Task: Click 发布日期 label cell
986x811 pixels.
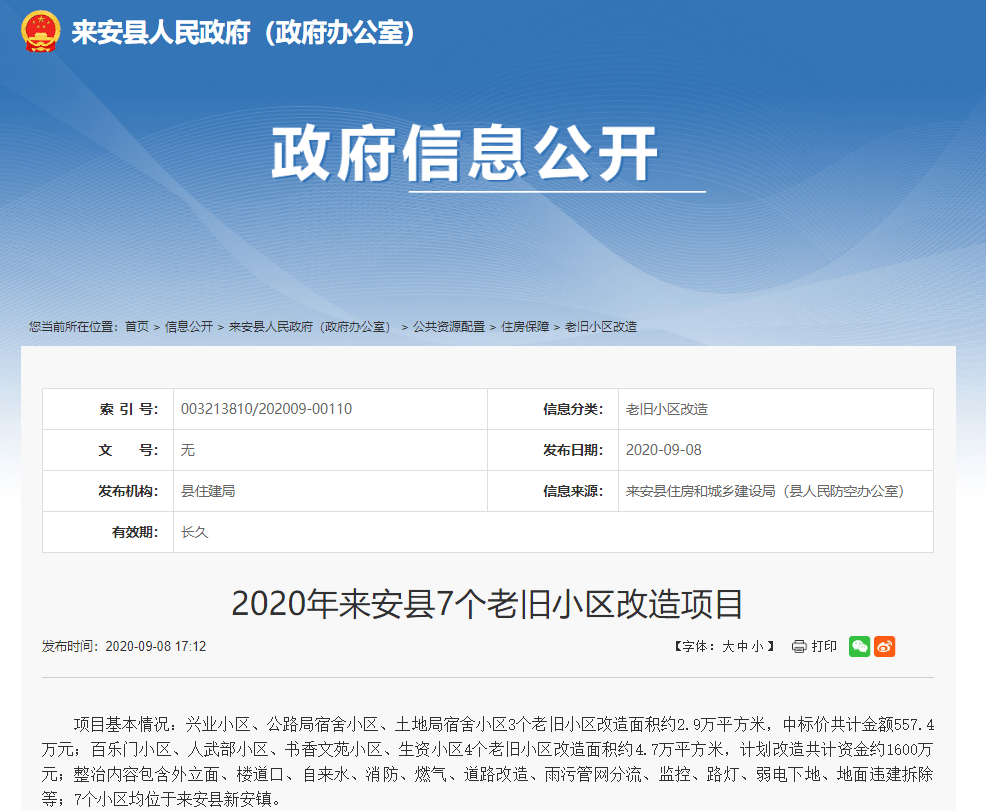Action: point(553,450)
